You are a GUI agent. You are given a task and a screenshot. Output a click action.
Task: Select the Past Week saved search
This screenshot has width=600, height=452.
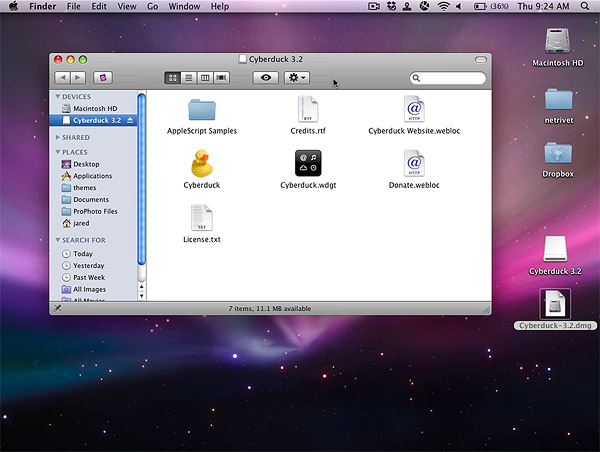(x=93, y=277)
